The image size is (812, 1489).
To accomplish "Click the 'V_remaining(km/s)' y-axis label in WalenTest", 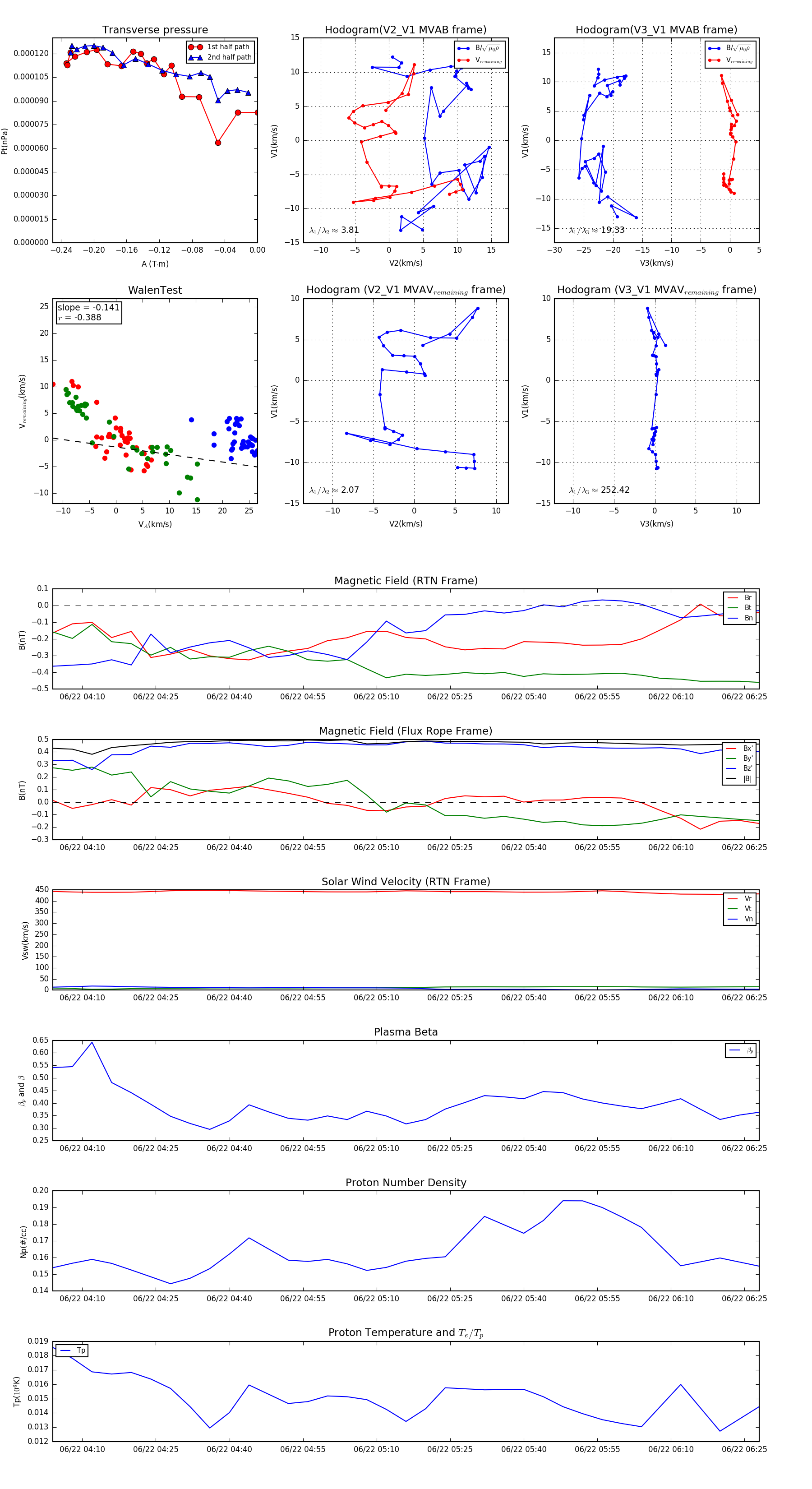I will click(23, 401).
